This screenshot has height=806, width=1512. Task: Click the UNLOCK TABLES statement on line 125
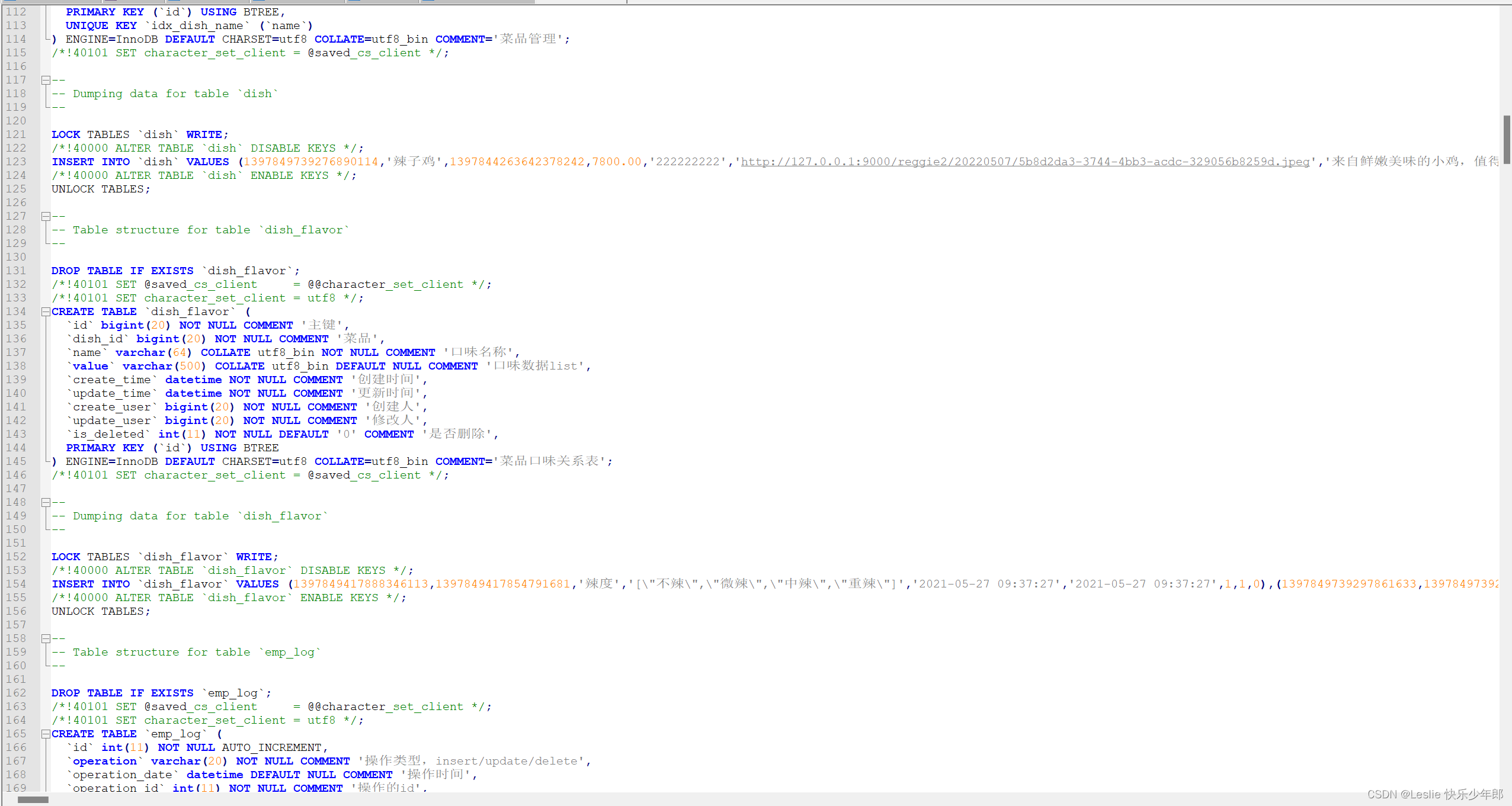[100, 189]
